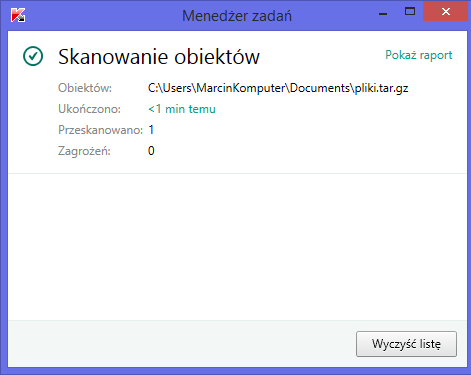Click the Wyczyść listę button
471x375 pixels.
tap(406, 344)
